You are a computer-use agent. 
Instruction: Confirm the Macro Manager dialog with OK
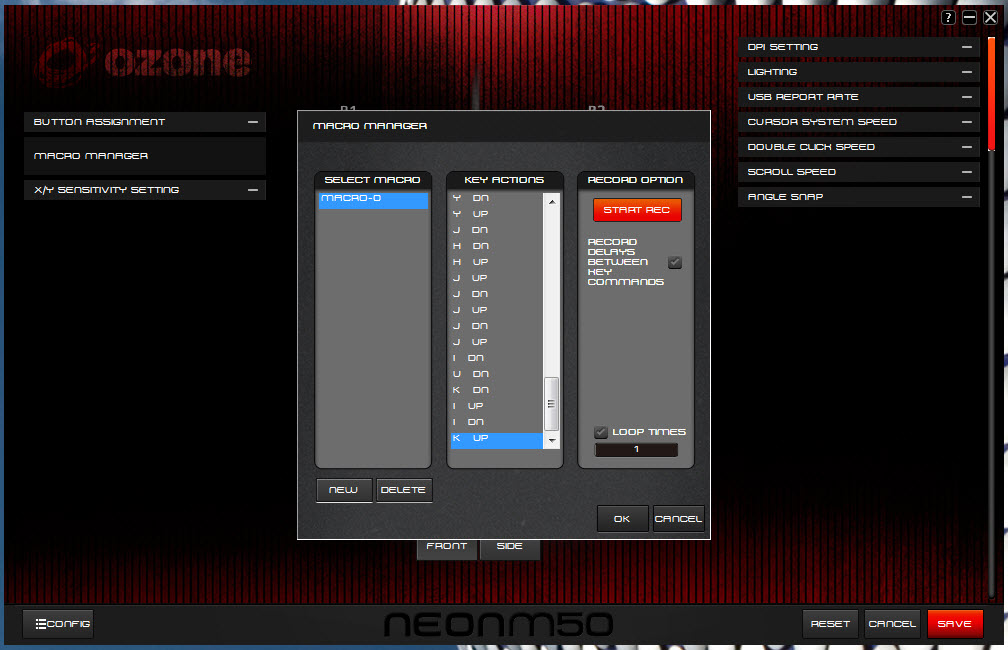(622, 519)
